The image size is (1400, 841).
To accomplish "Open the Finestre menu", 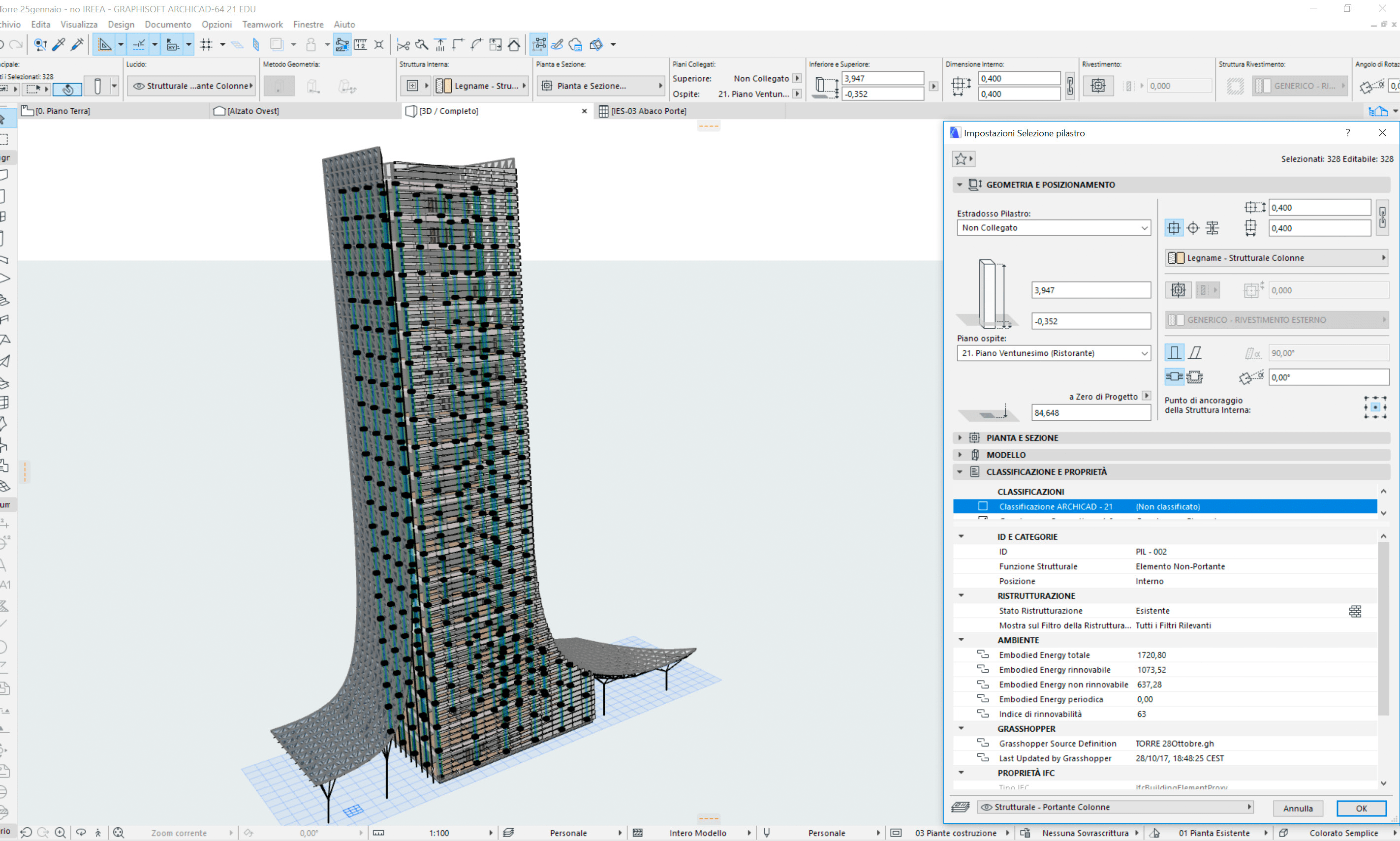I will click(308, 25).
